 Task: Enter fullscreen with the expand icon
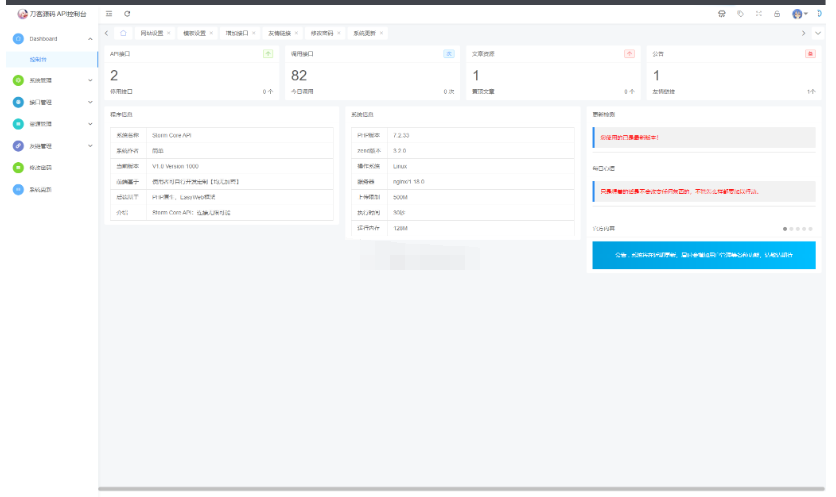pyautogui.click(x=759, y=14)
